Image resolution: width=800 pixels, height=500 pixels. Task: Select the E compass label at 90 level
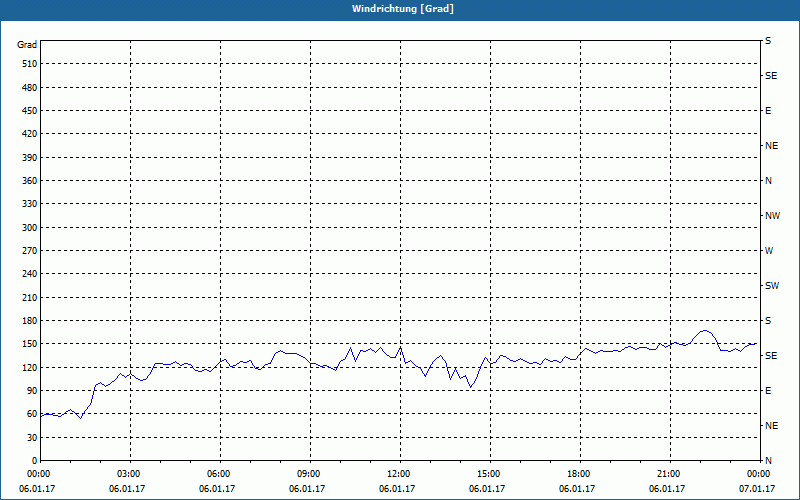click(x=768, y=390)
